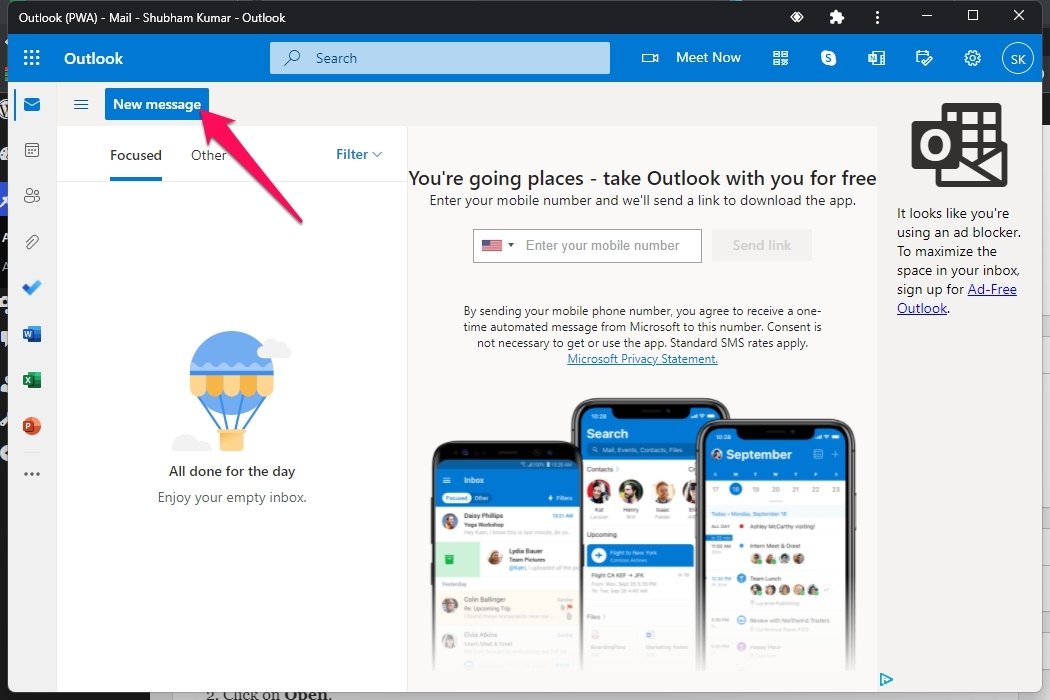Open the Files paperclip icon in sidebar

[x=32, y=242]
